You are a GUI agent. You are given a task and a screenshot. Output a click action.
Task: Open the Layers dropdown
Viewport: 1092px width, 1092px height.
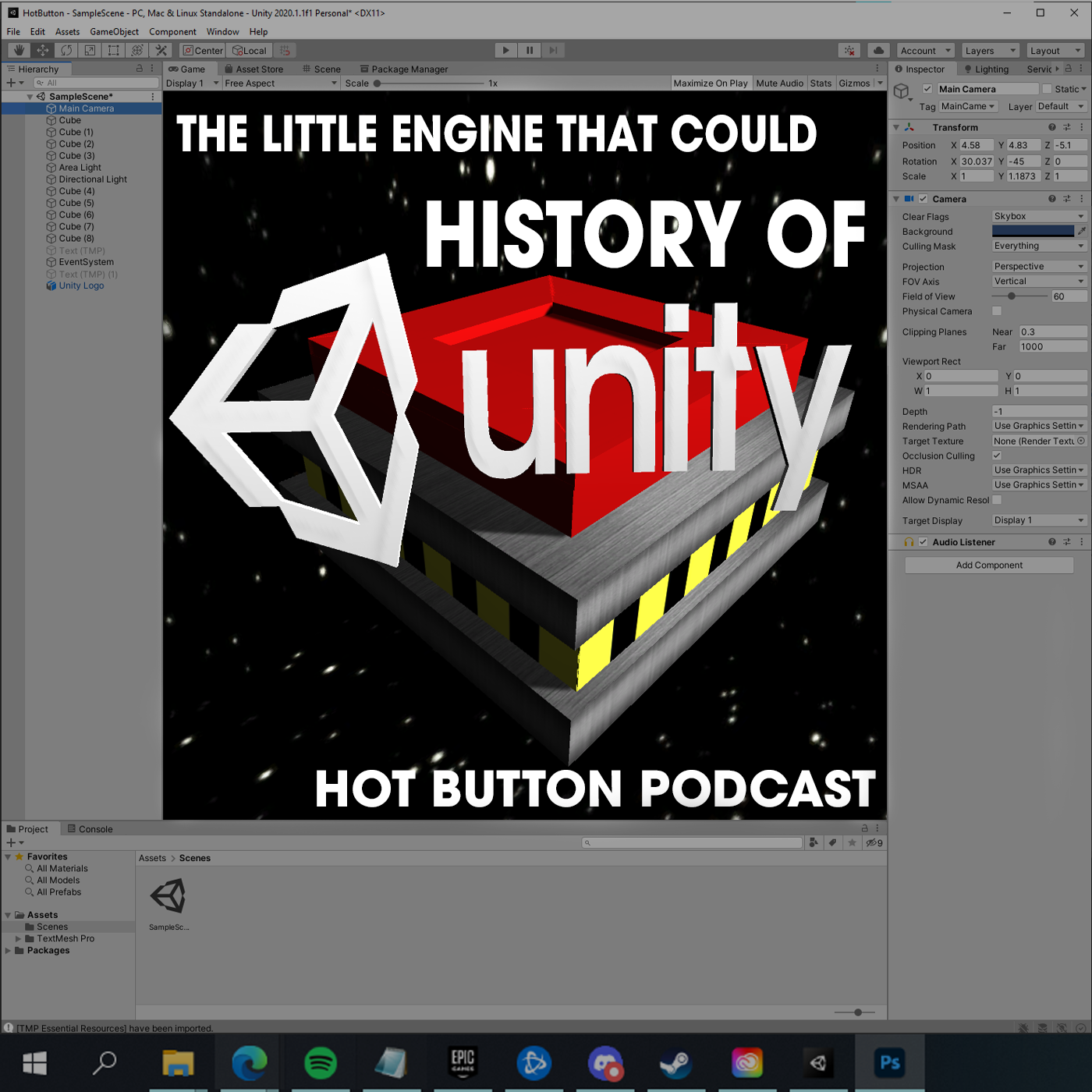[x=990, y=51]
